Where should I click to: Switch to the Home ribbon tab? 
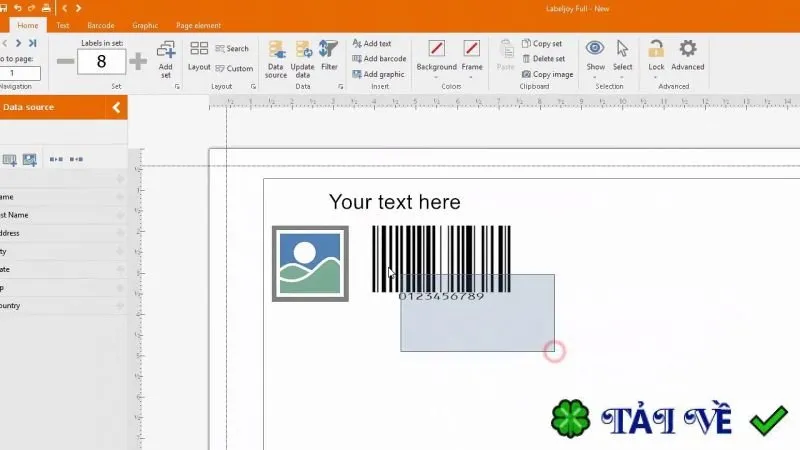coord(28,26)
